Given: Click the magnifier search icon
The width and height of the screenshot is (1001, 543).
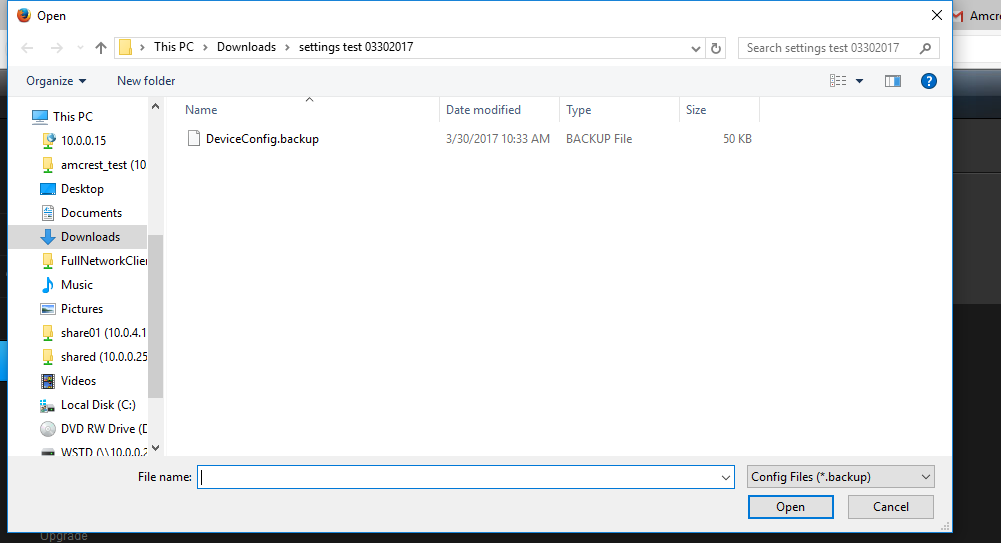Looking at the screenshot, I should pos(925,48).
